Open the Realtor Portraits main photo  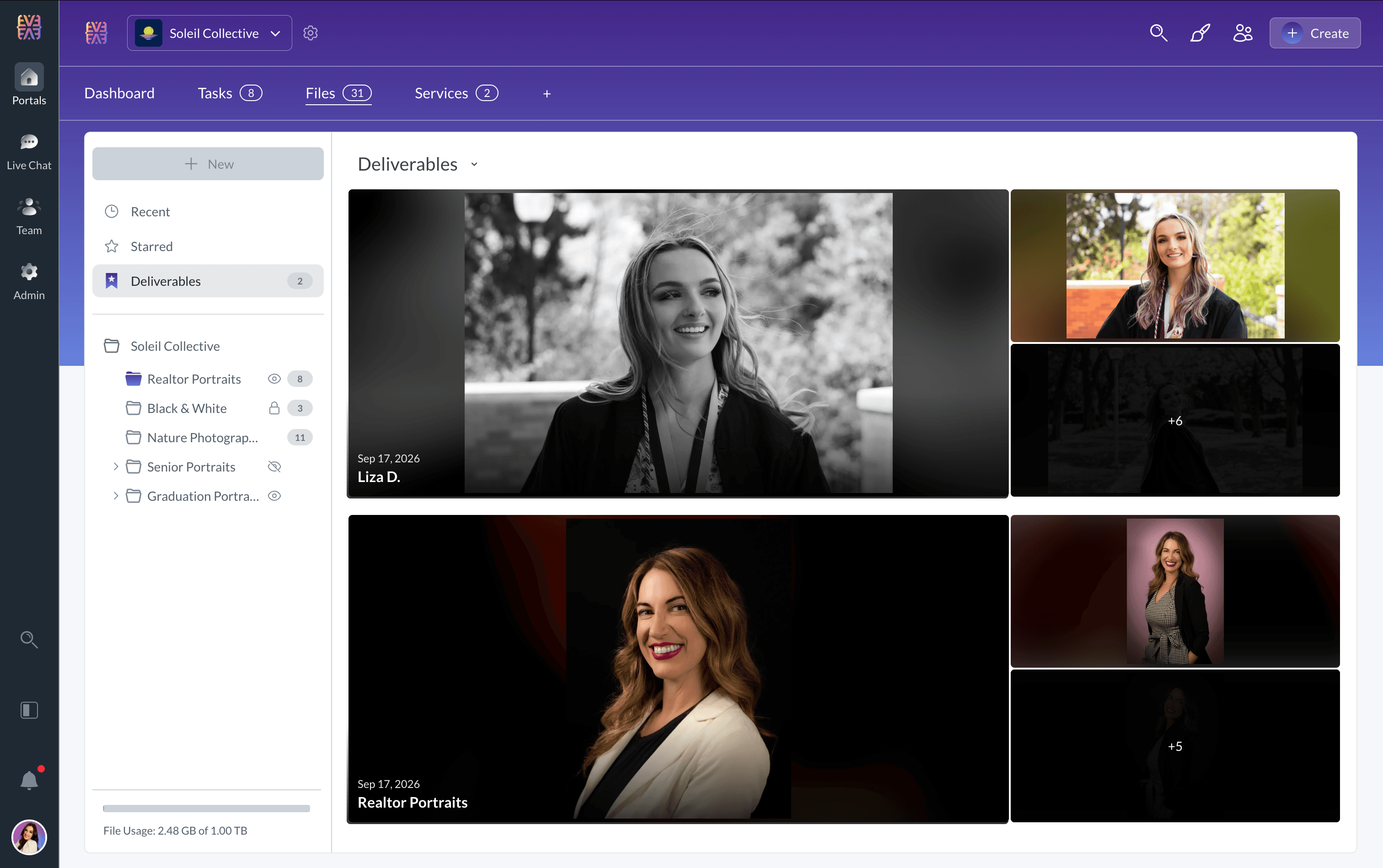click(x=678, y=669)
